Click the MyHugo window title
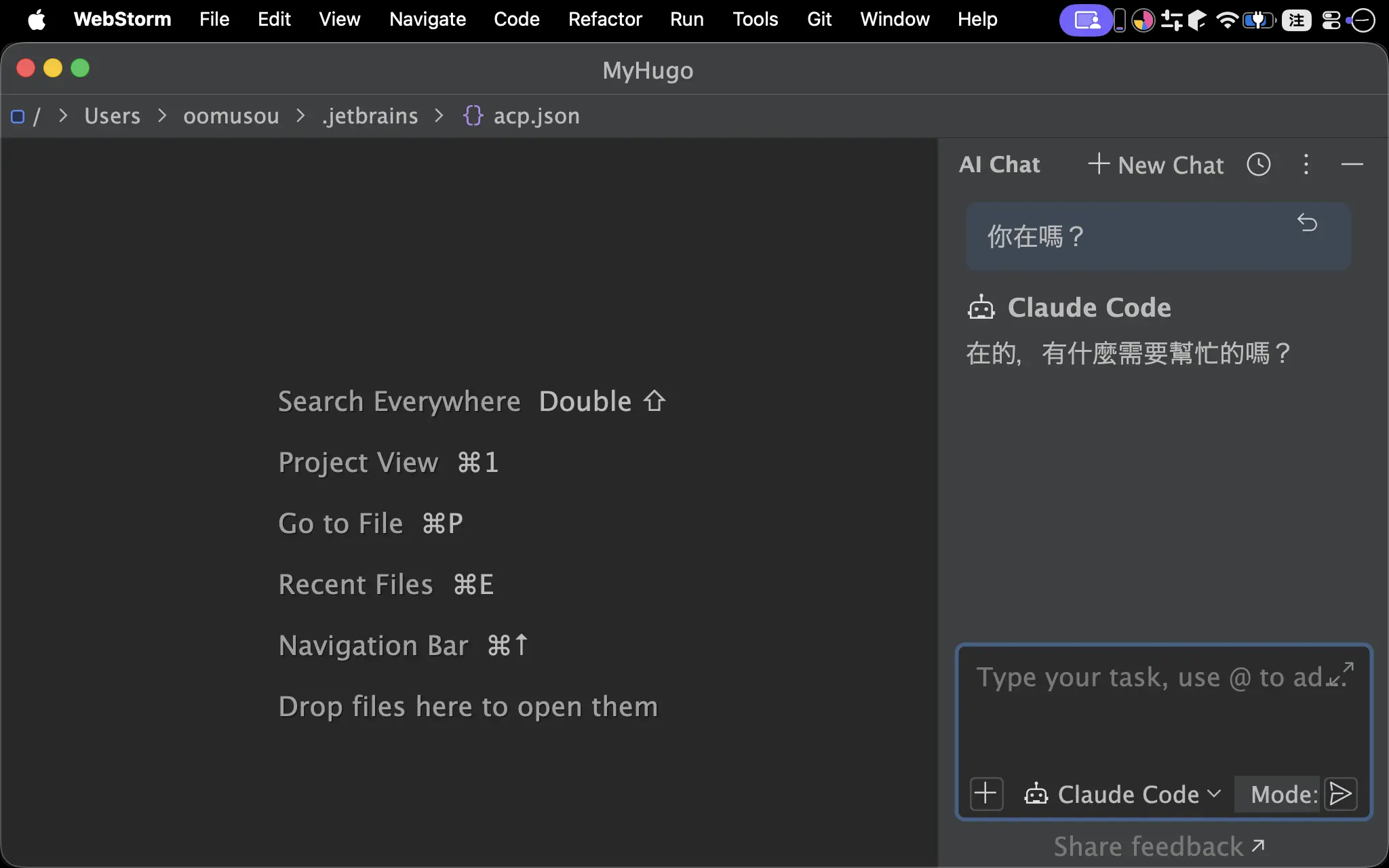 pyautogui.click(x=648, y=71)
